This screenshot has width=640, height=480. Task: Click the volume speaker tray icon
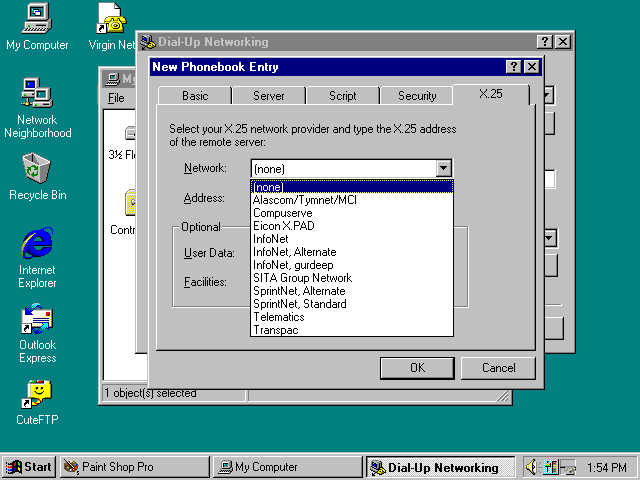coord(532,467)
